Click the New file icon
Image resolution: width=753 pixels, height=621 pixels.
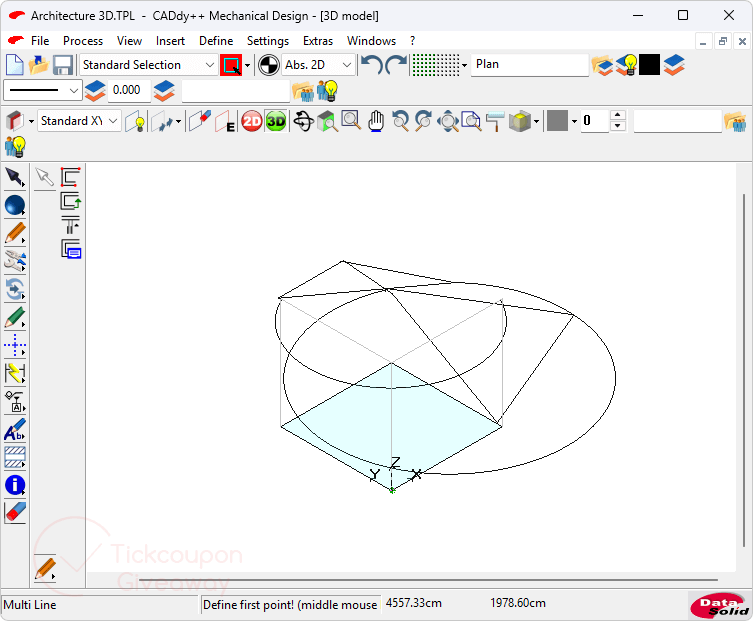pos(14,65)
